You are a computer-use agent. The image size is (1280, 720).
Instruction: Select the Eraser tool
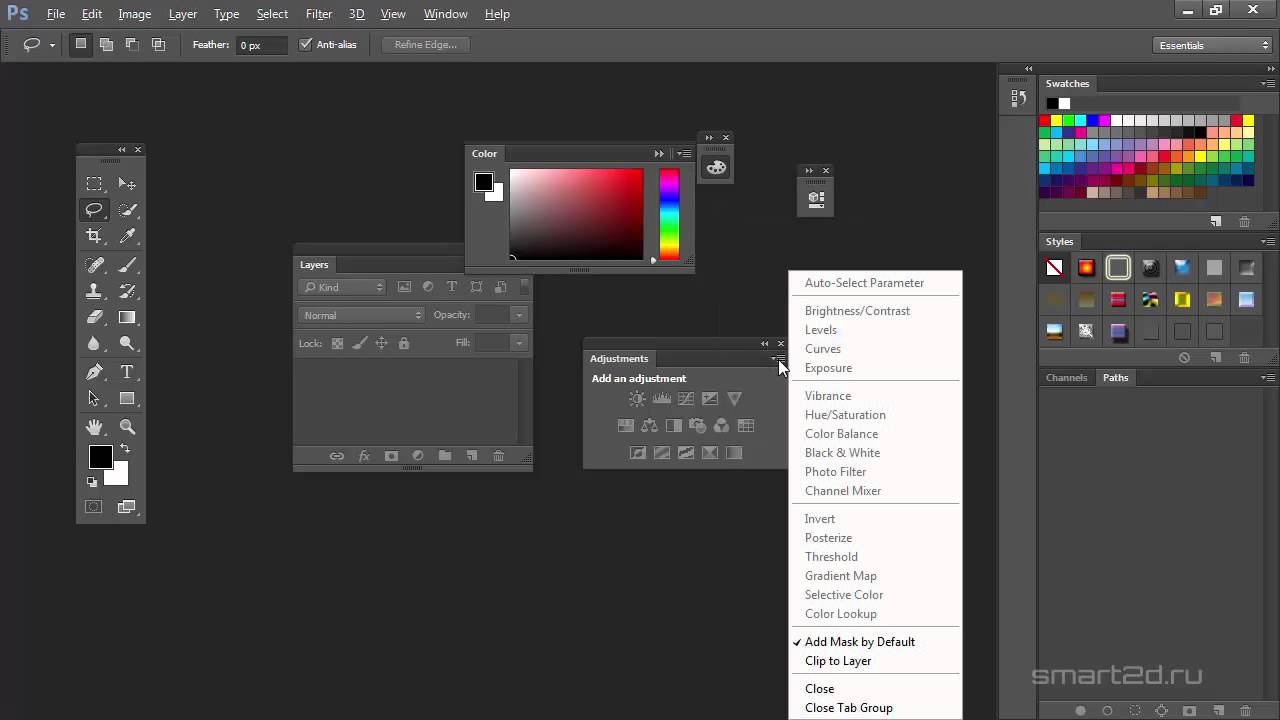(x=94, y=317)
